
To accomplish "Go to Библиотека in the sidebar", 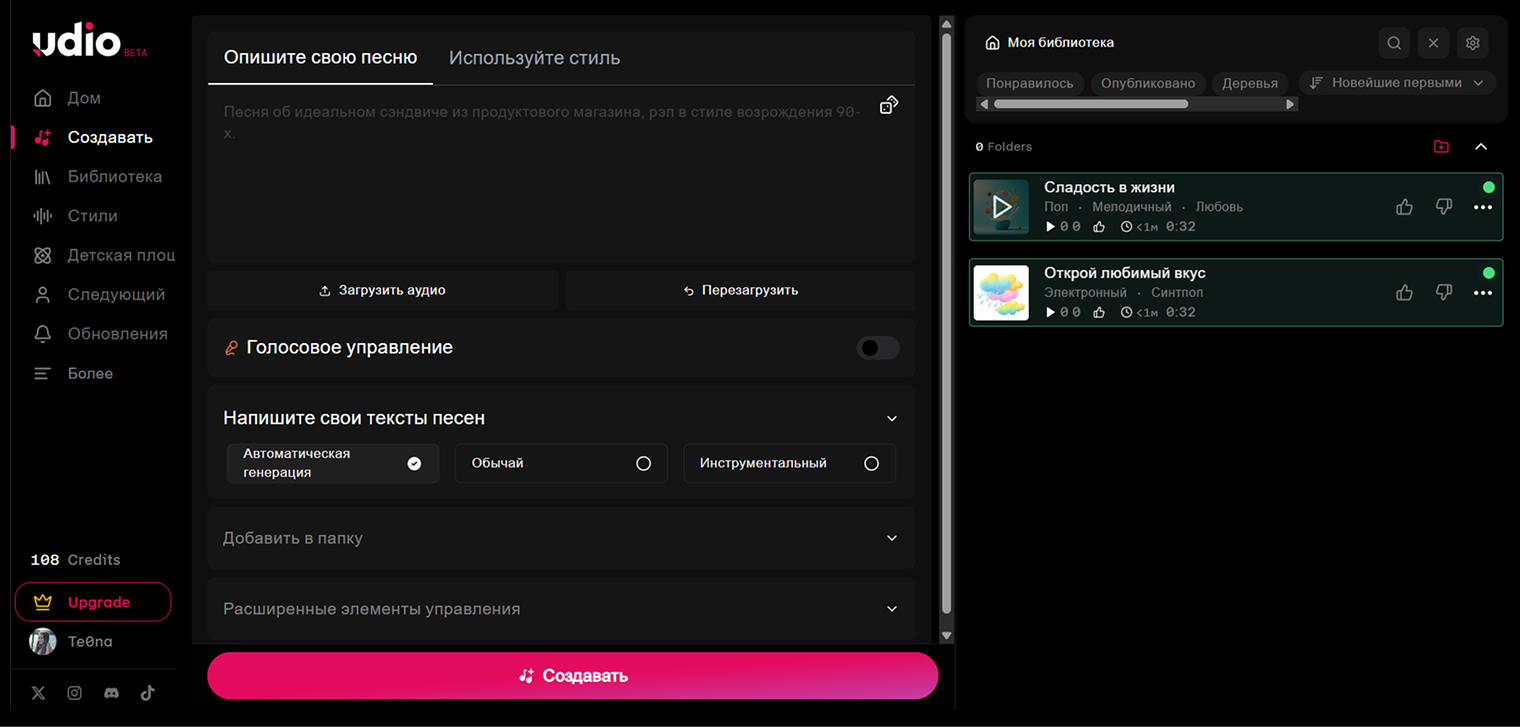I will (97, 176).
